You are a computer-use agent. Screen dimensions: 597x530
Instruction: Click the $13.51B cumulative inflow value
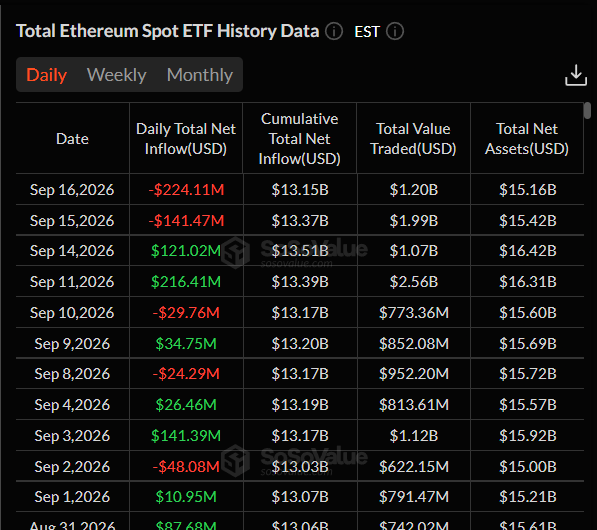coord(300,251)
